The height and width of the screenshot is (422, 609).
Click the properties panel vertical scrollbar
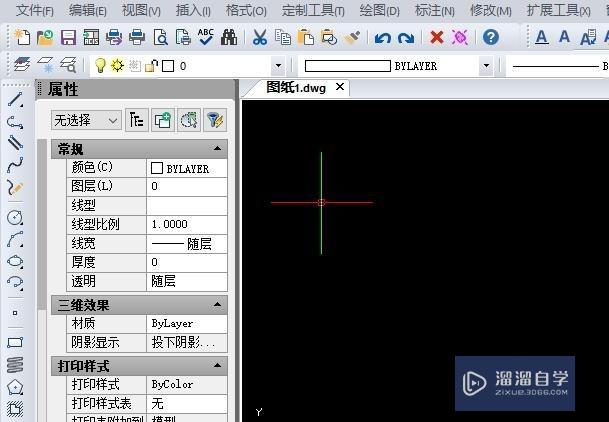(42, 225)
